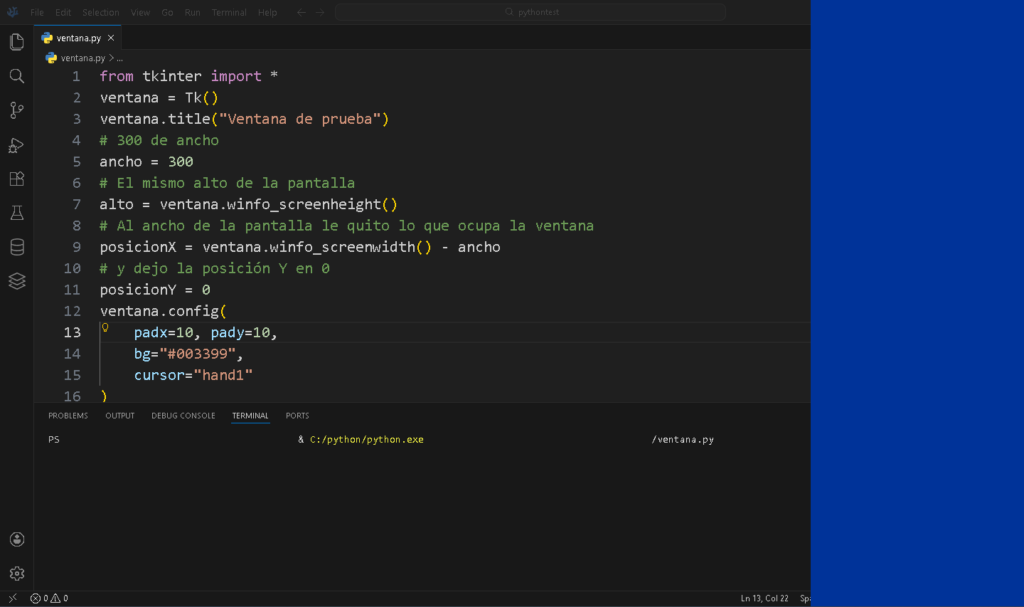This screenshot has height=607, width=1024.
Task: Open the View menu
Action: pos(140,12)
